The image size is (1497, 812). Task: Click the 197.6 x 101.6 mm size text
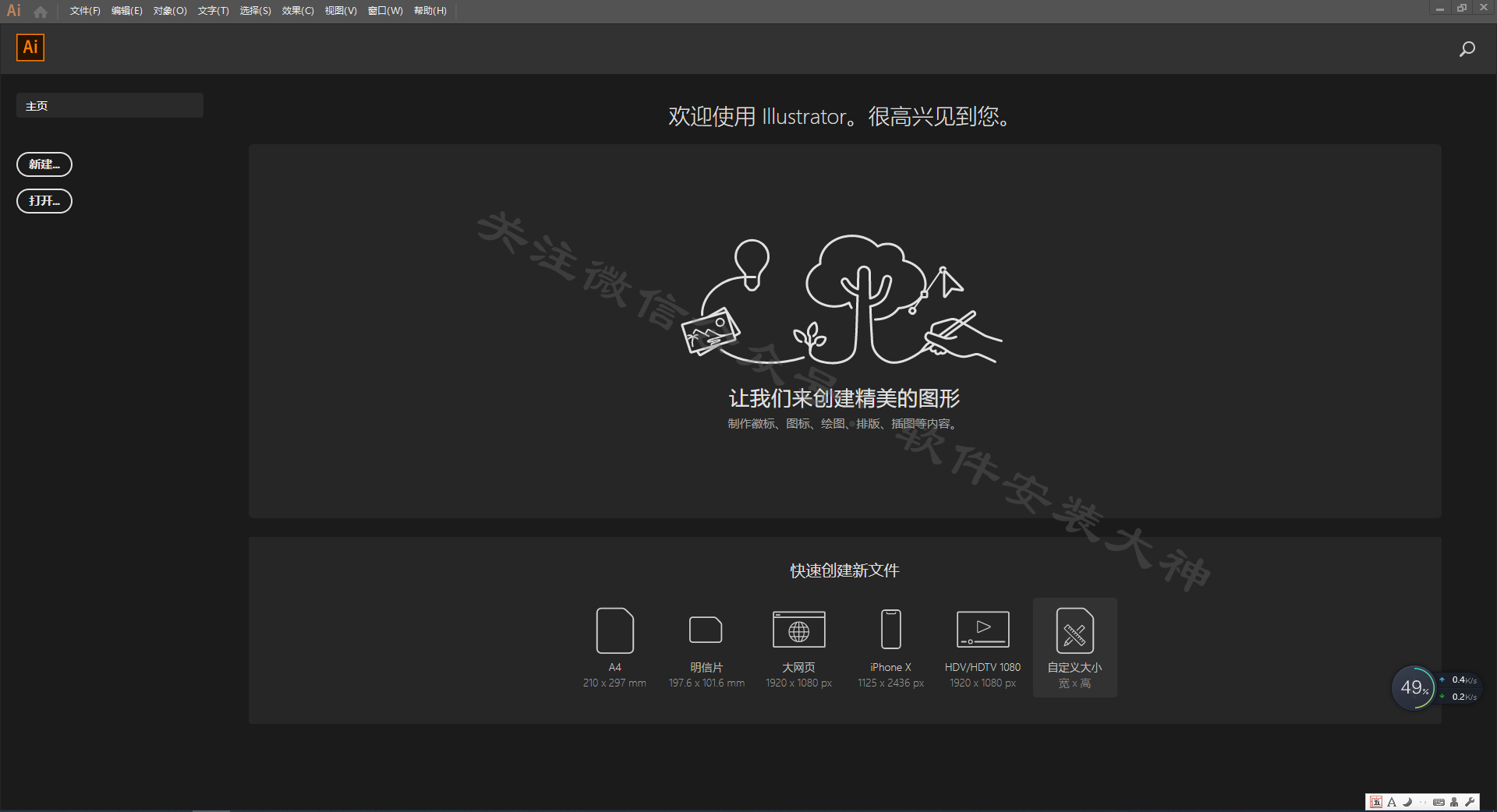coord(706,683)
